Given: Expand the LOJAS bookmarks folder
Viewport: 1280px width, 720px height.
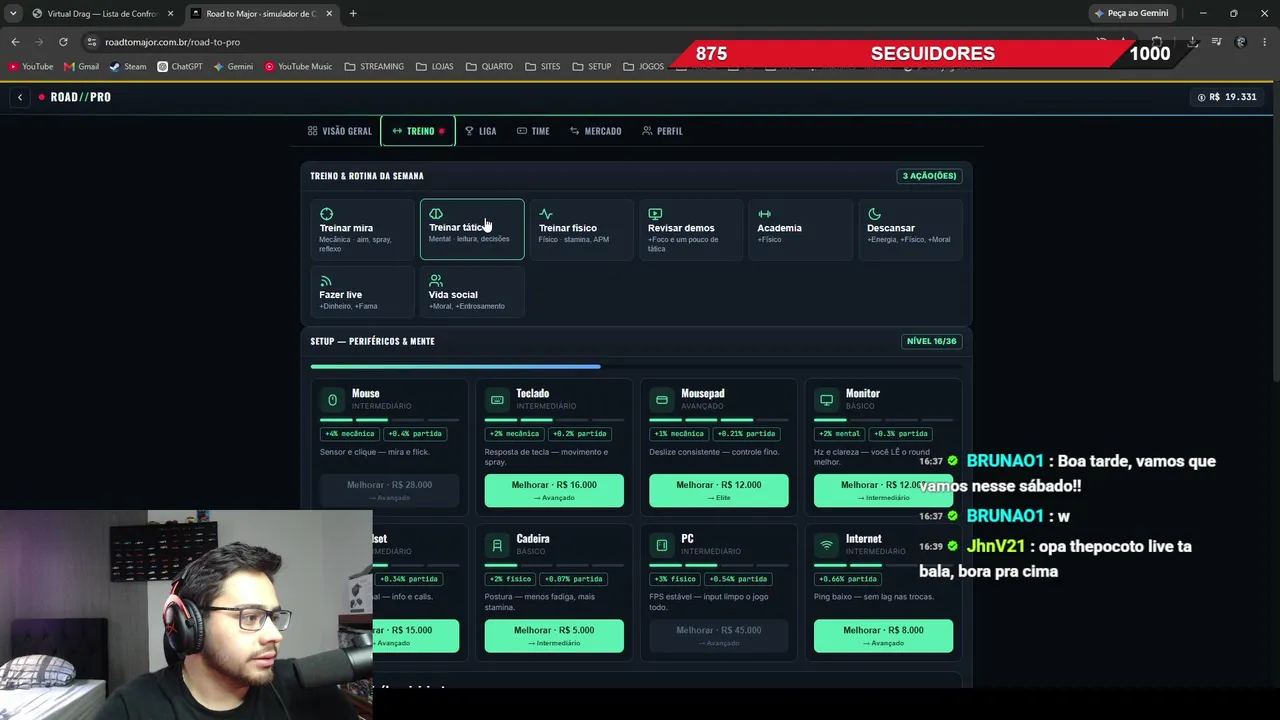Looking at the screenshot, I should (434, 67).
